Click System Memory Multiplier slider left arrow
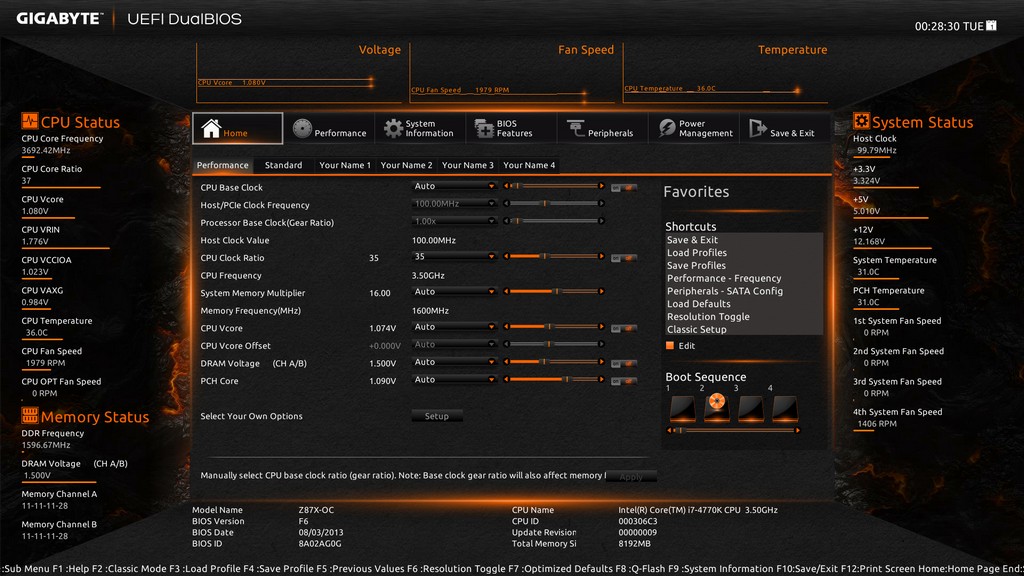Image resolution: width=1024 pixels, height=576 pixels. pyautogui.click(x=506, y=291)
